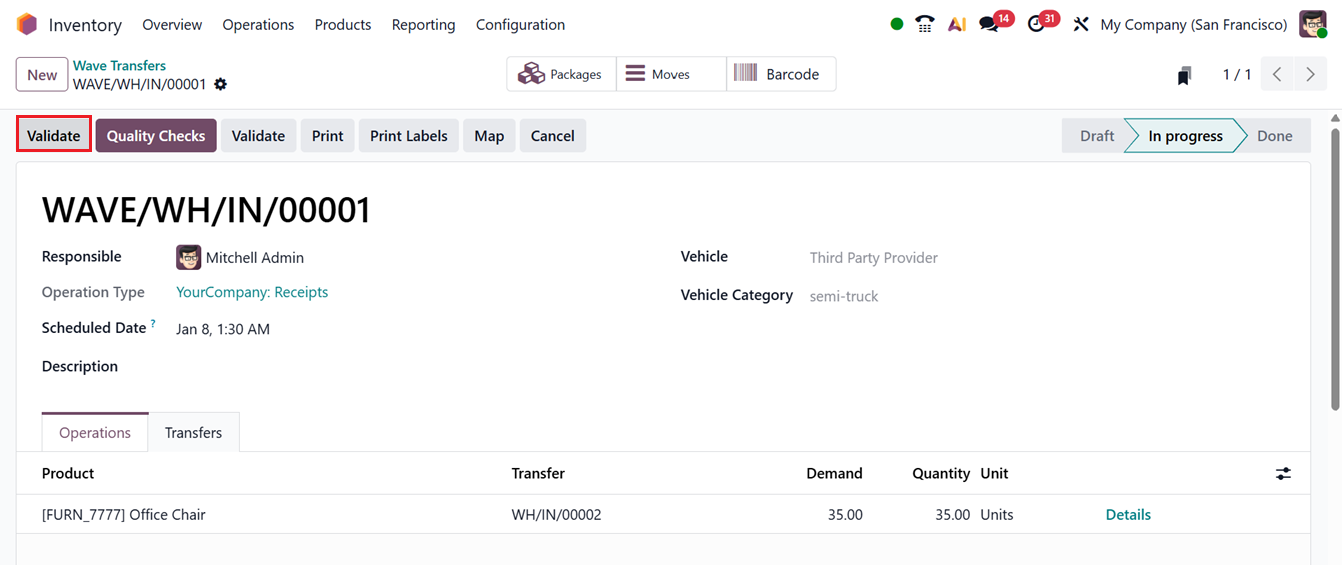
Task: Open the Details link for Office Chair
Action: pos(1128,515)
